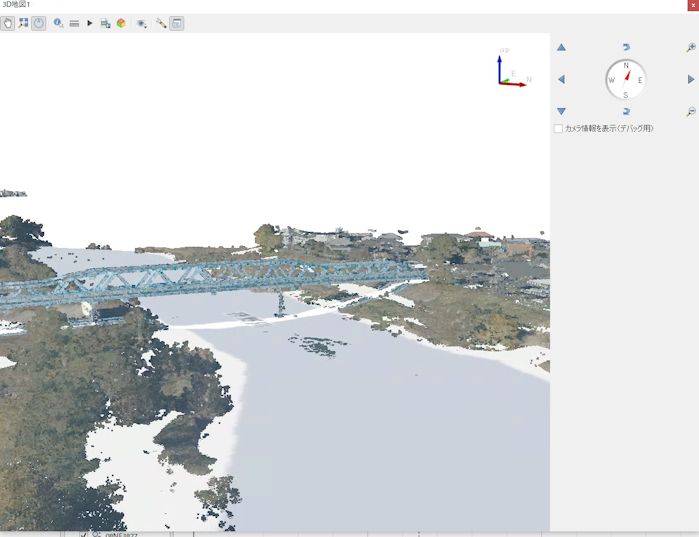Click the 3D axis orientation gizmo

point(514,68)
